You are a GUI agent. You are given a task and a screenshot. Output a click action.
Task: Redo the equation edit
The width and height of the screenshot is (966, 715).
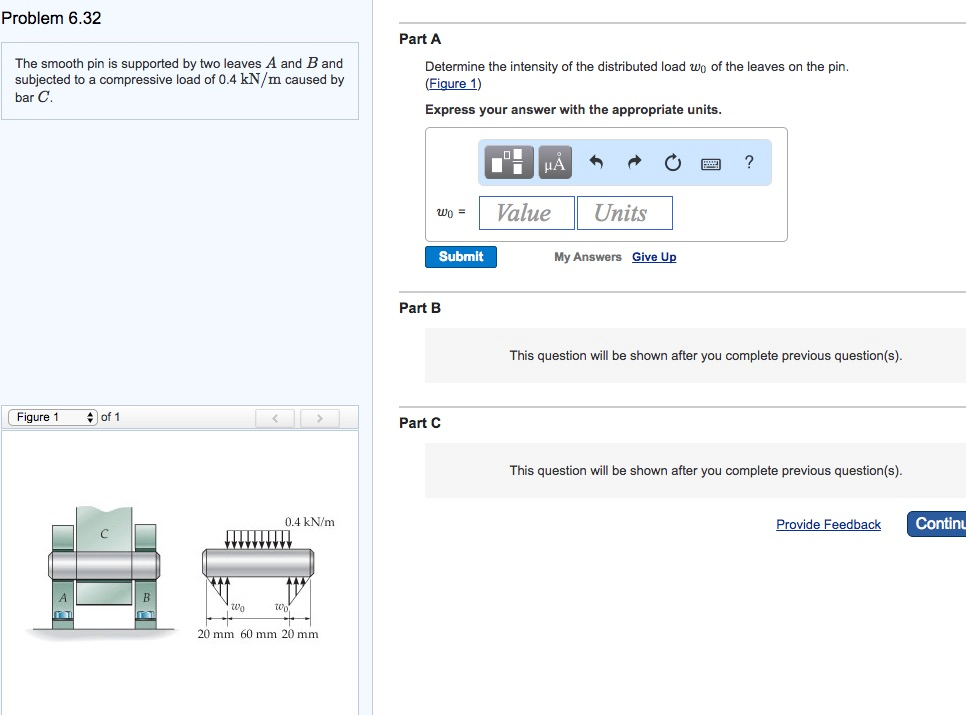(634, 161)
